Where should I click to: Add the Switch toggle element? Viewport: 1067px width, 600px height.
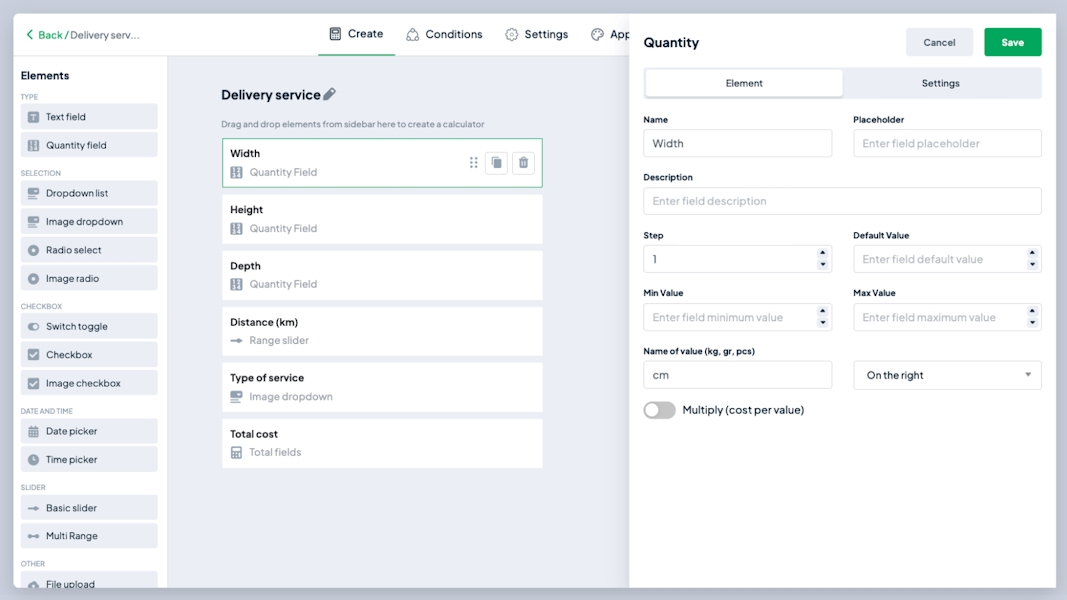coord(89,326)
